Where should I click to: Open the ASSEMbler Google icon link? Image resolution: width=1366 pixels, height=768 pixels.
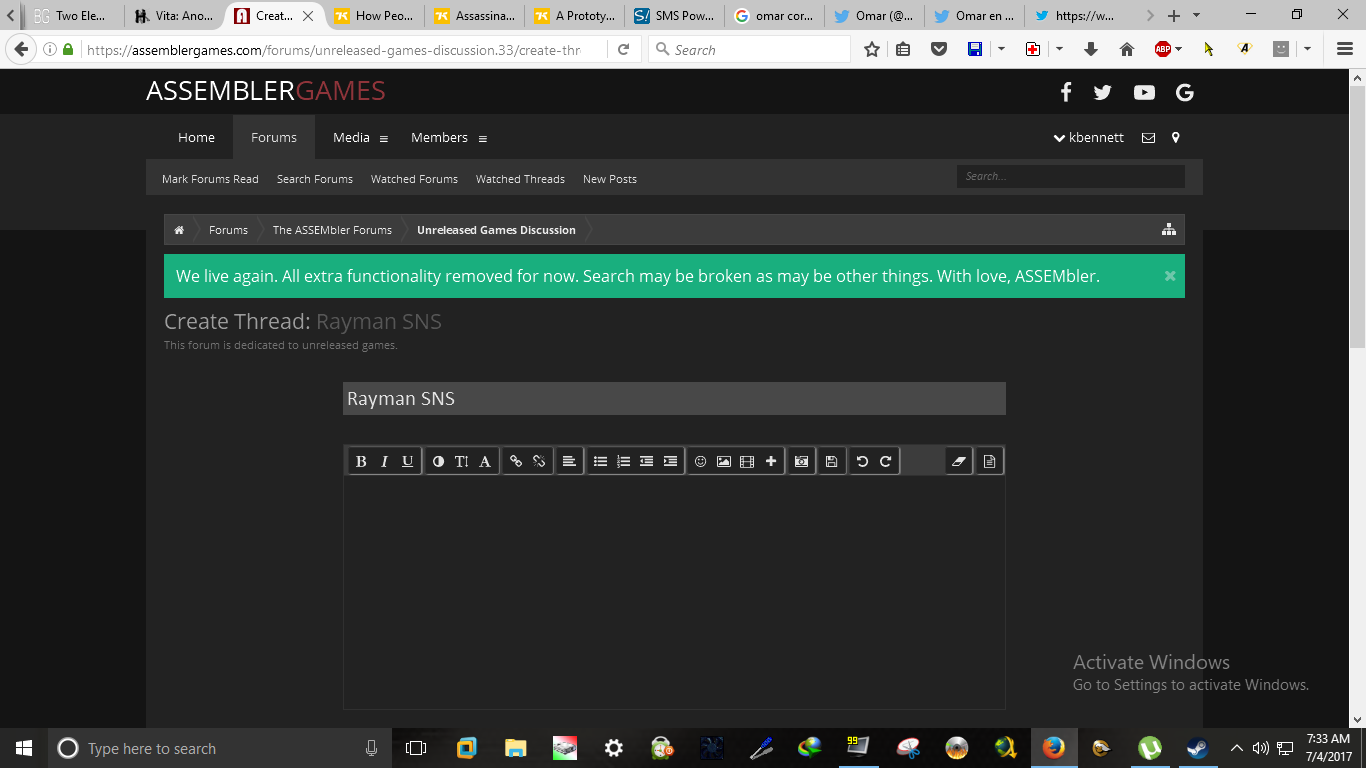point(1185,92)
